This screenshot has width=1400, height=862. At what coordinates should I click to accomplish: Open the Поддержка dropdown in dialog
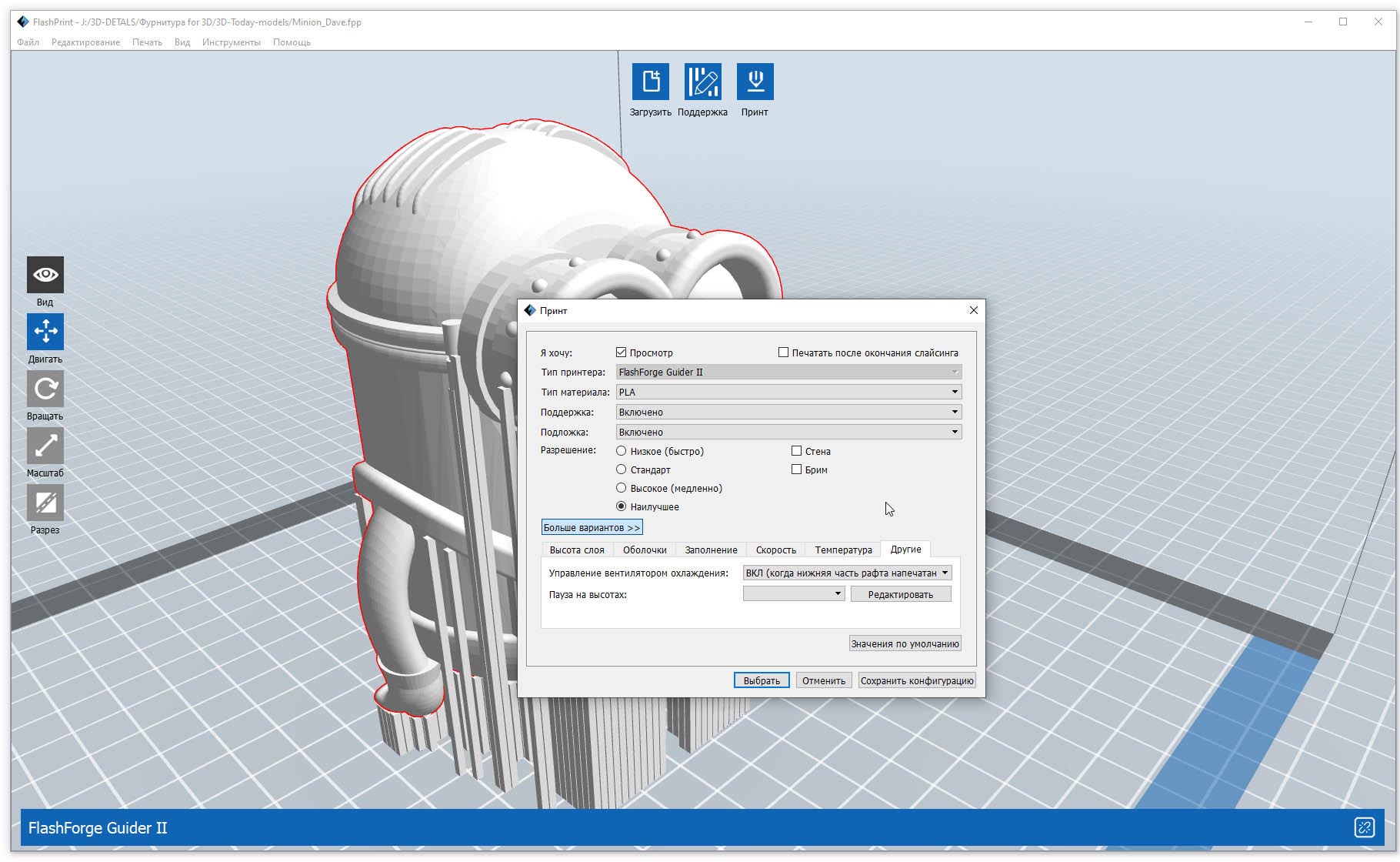pyautogui.click(x=788, y=412)
